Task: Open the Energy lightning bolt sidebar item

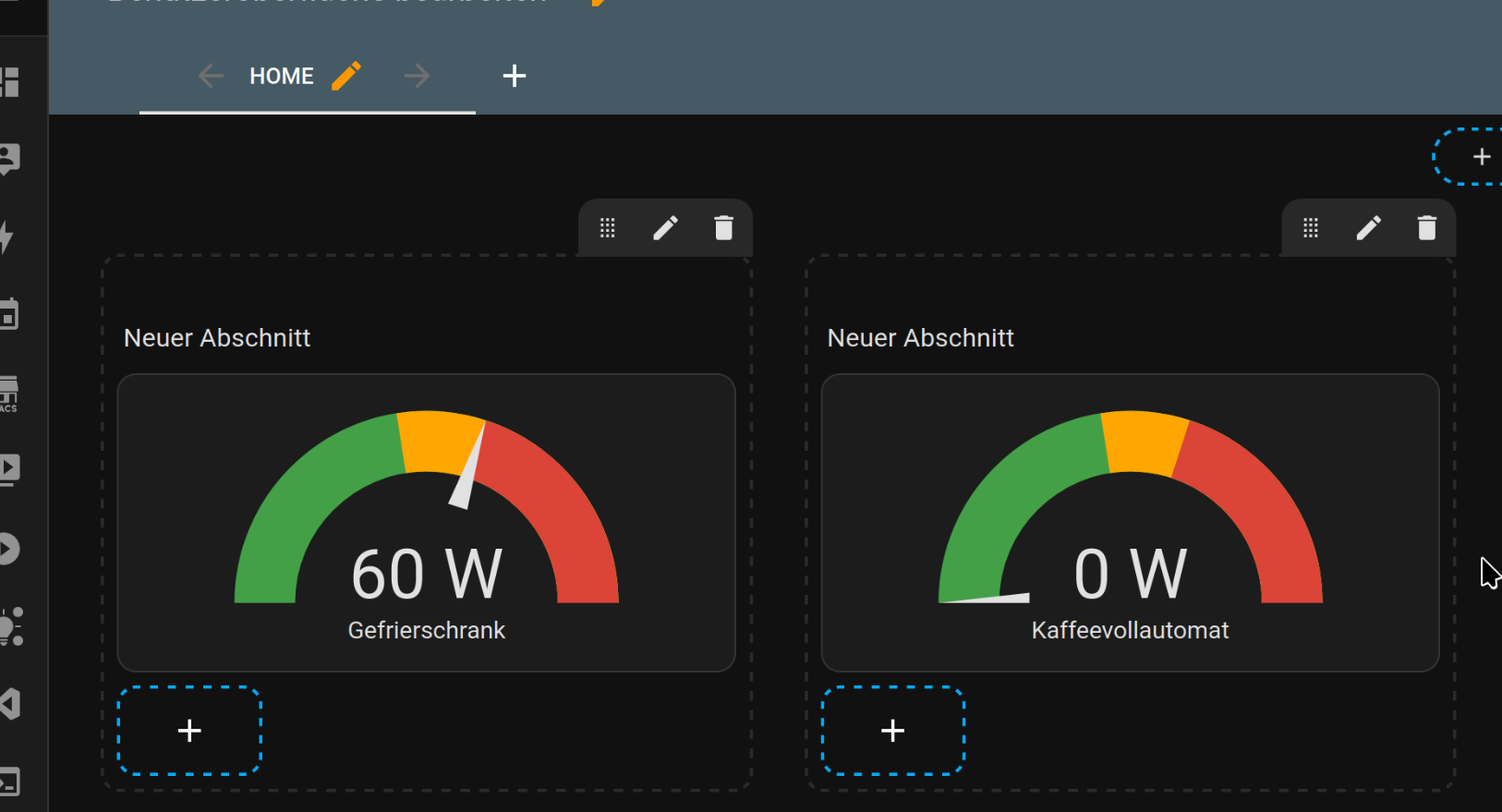Action: 7,236
